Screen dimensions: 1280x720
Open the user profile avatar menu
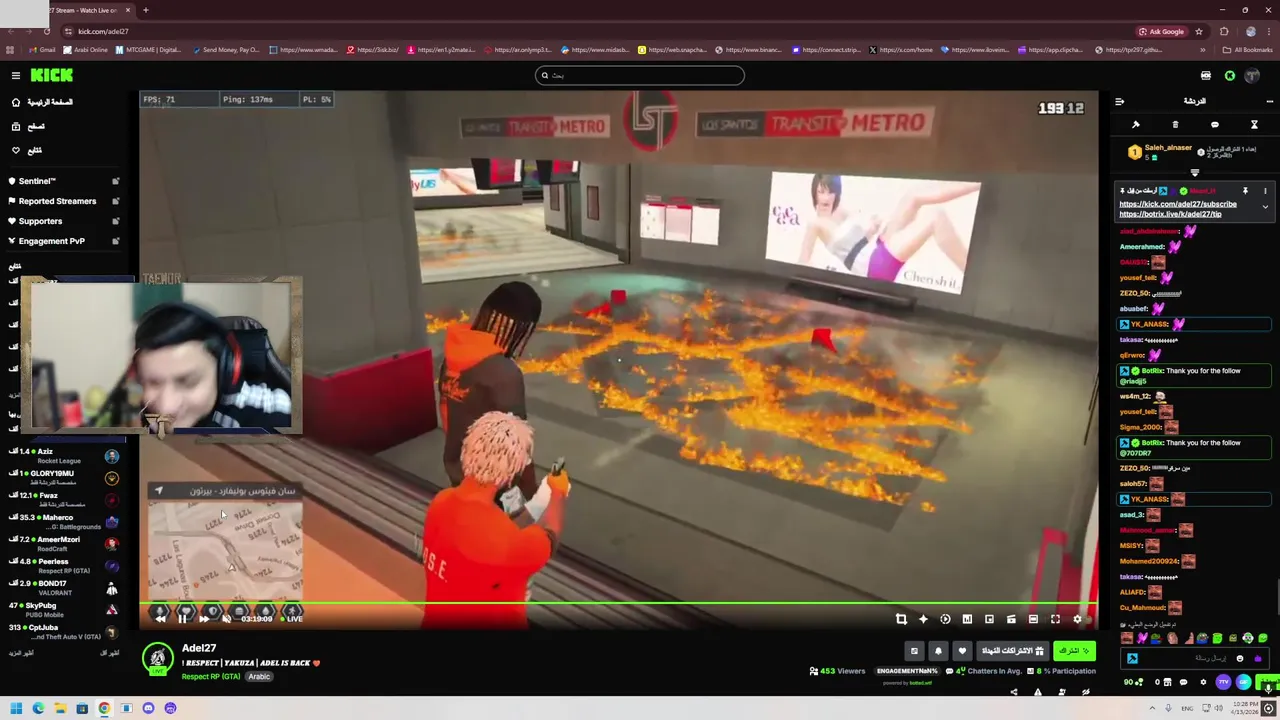1253,75
